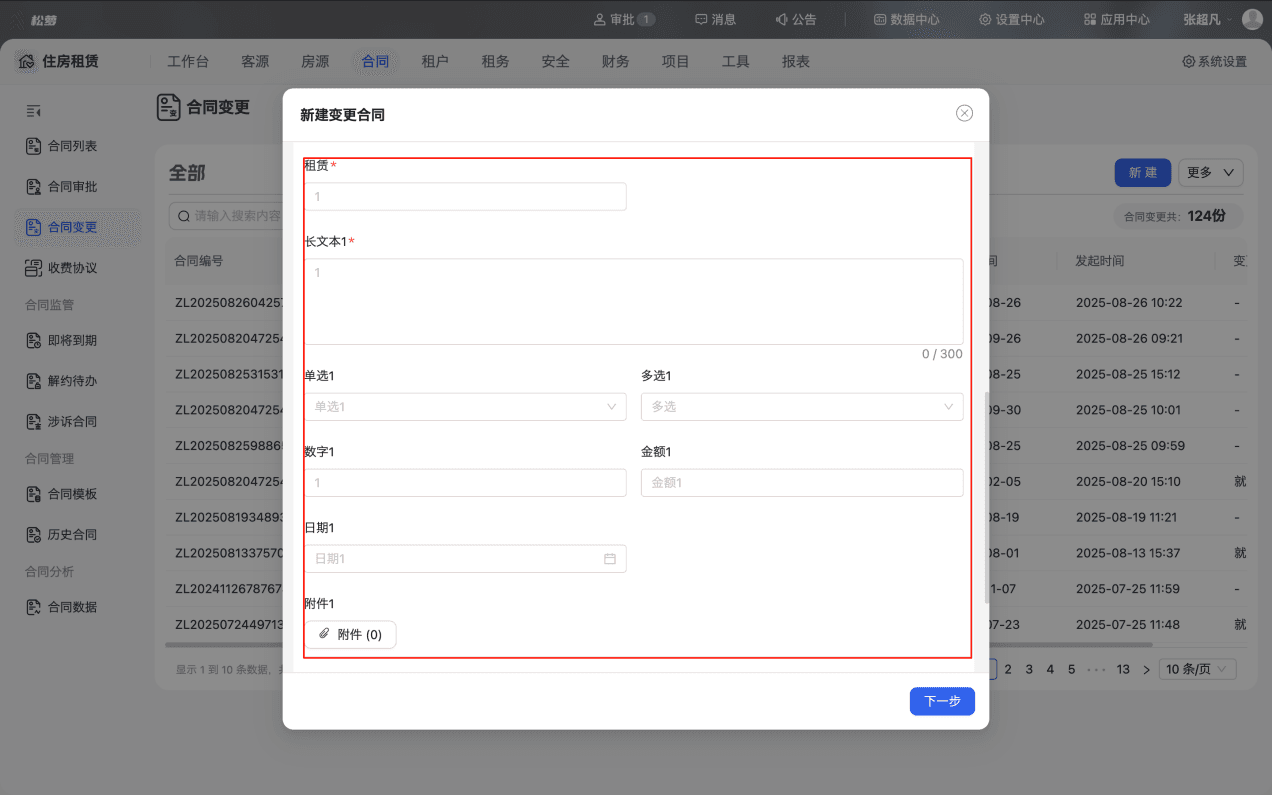1272x795 pixels.
Task: Open 设置中心 in the top bar
Action: click(x=1011, y=19)
